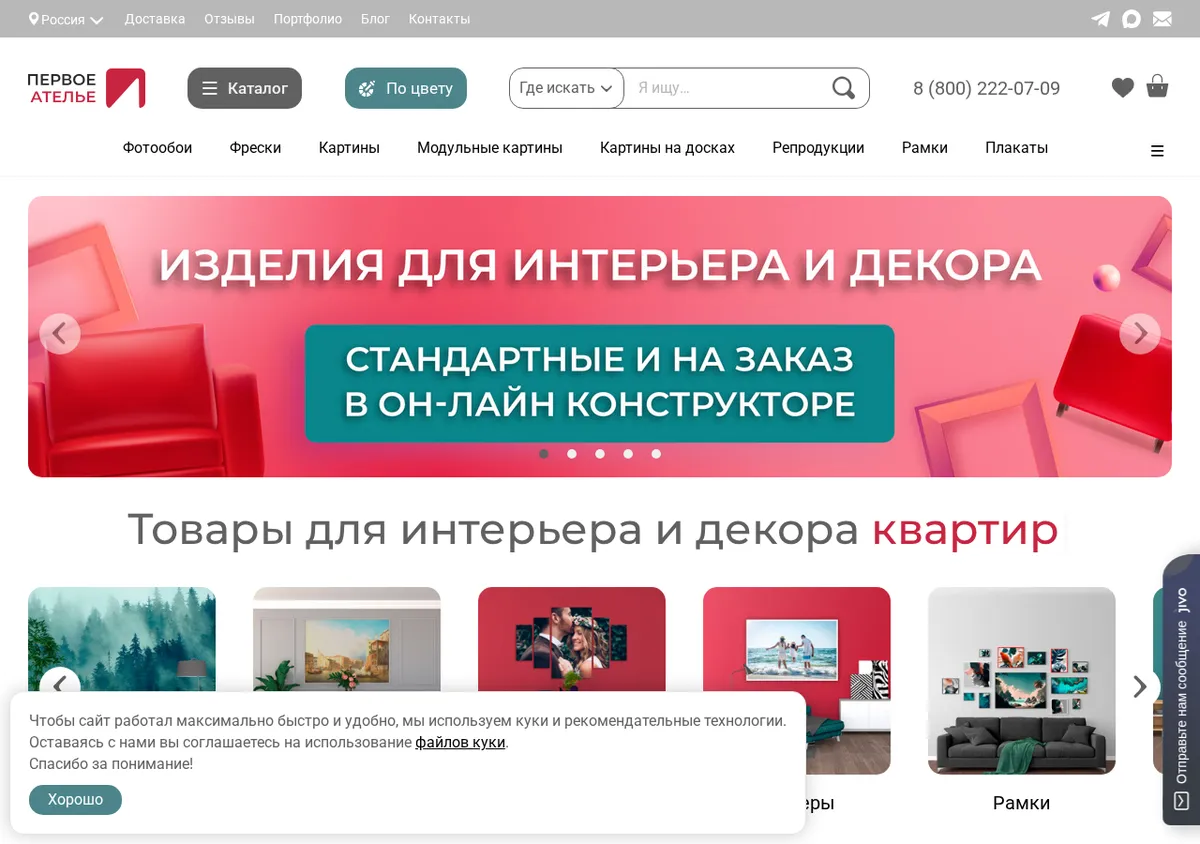
Task: Click the search magnifier icon
Action: point(844,88)
